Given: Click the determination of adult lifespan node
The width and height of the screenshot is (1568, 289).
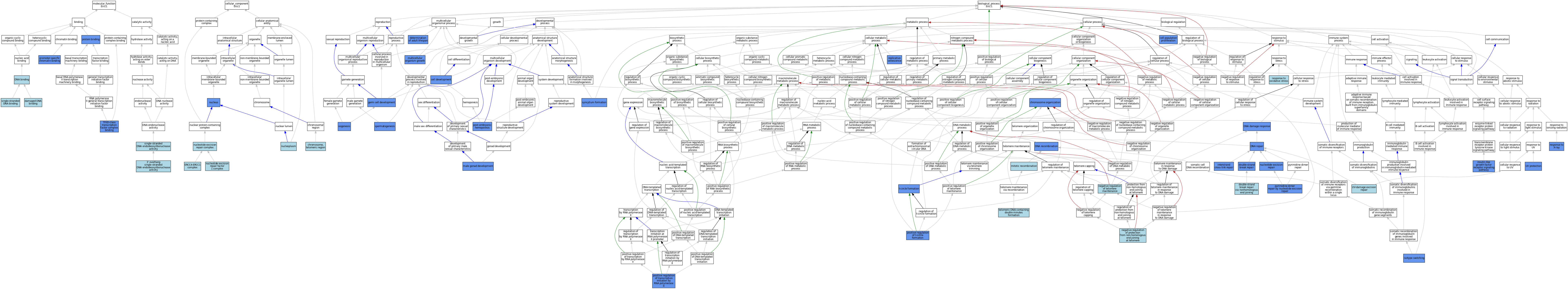Looking at the screenshot, I should pos(418,40).
